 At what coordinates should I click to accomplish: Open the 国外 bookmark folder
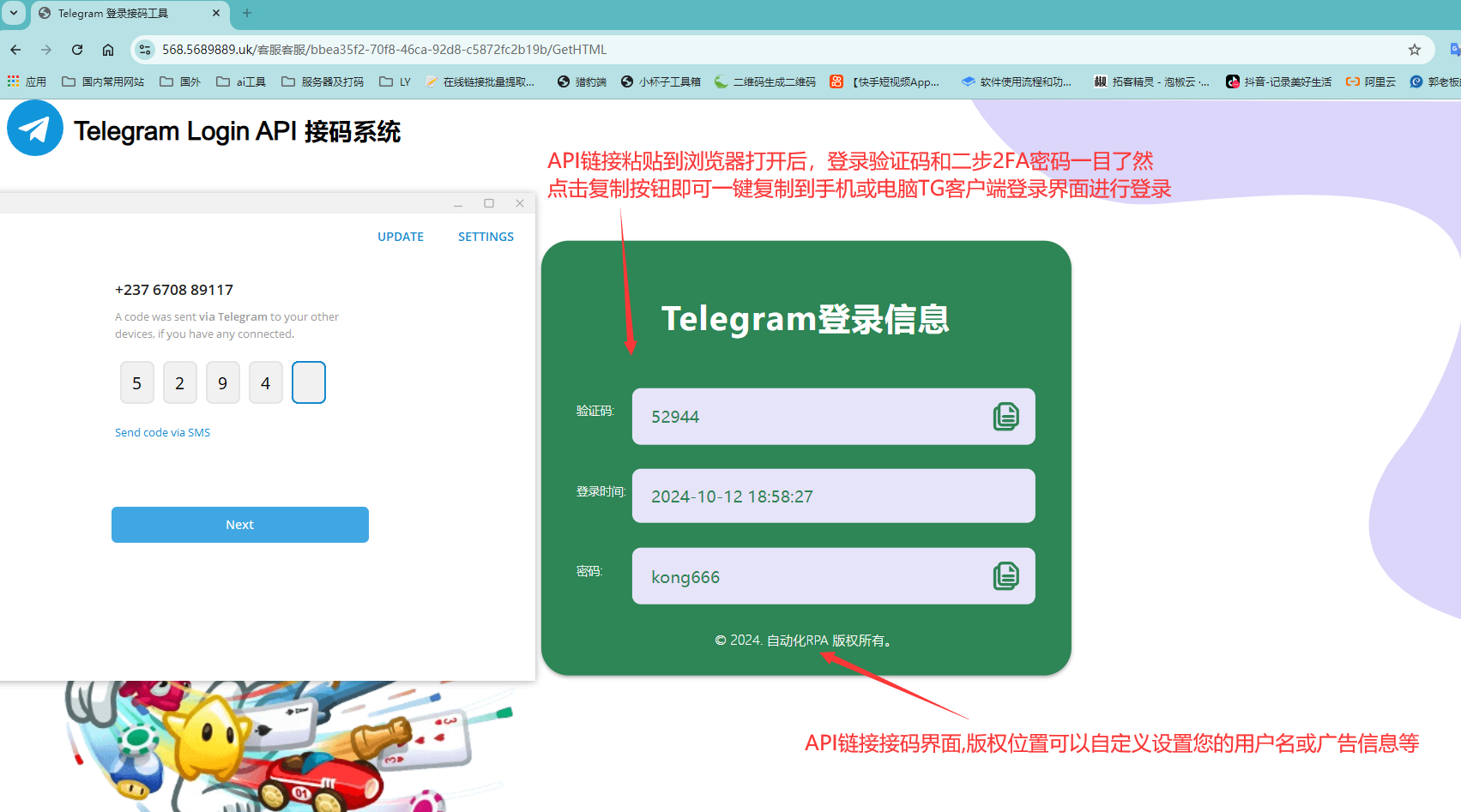pyautogui.click(x=180, y=81)
